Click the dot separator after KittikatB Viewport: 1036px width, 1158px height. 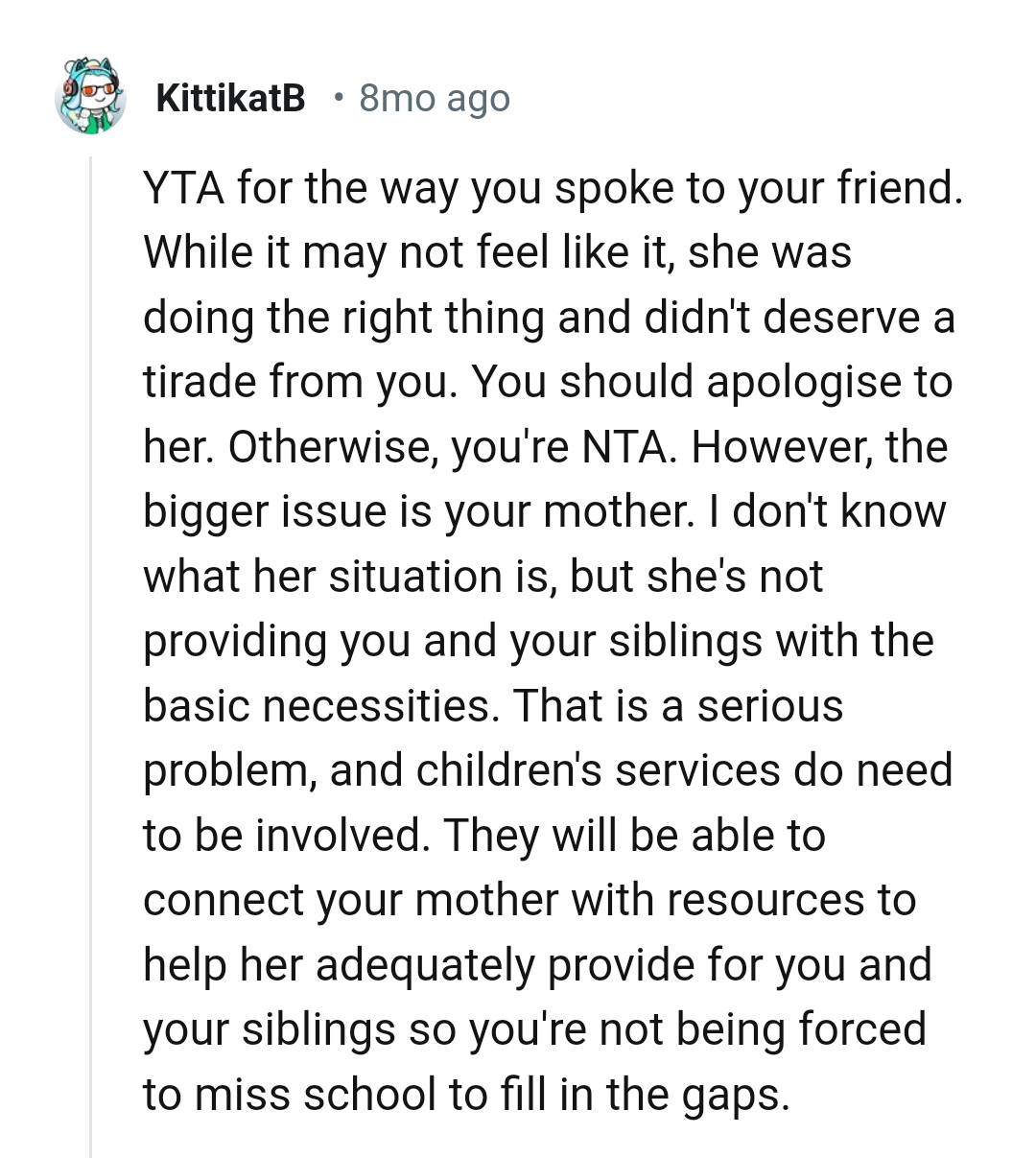click(338, 98)
